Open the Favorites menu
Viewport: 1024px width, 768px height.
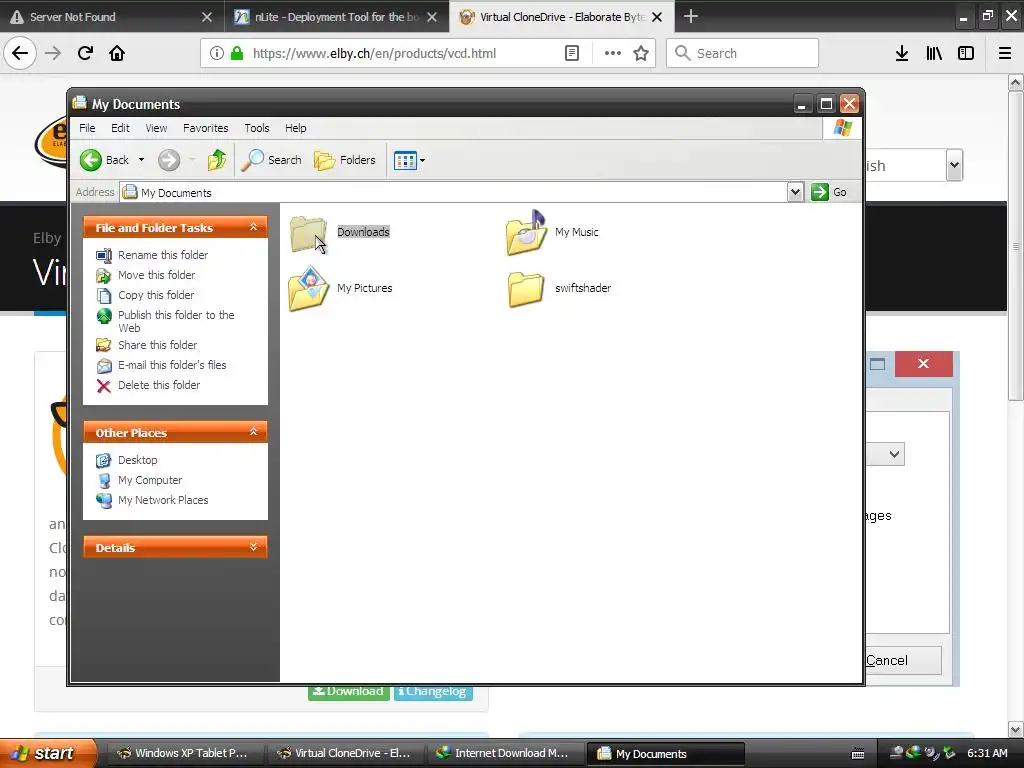pos(206,128)
